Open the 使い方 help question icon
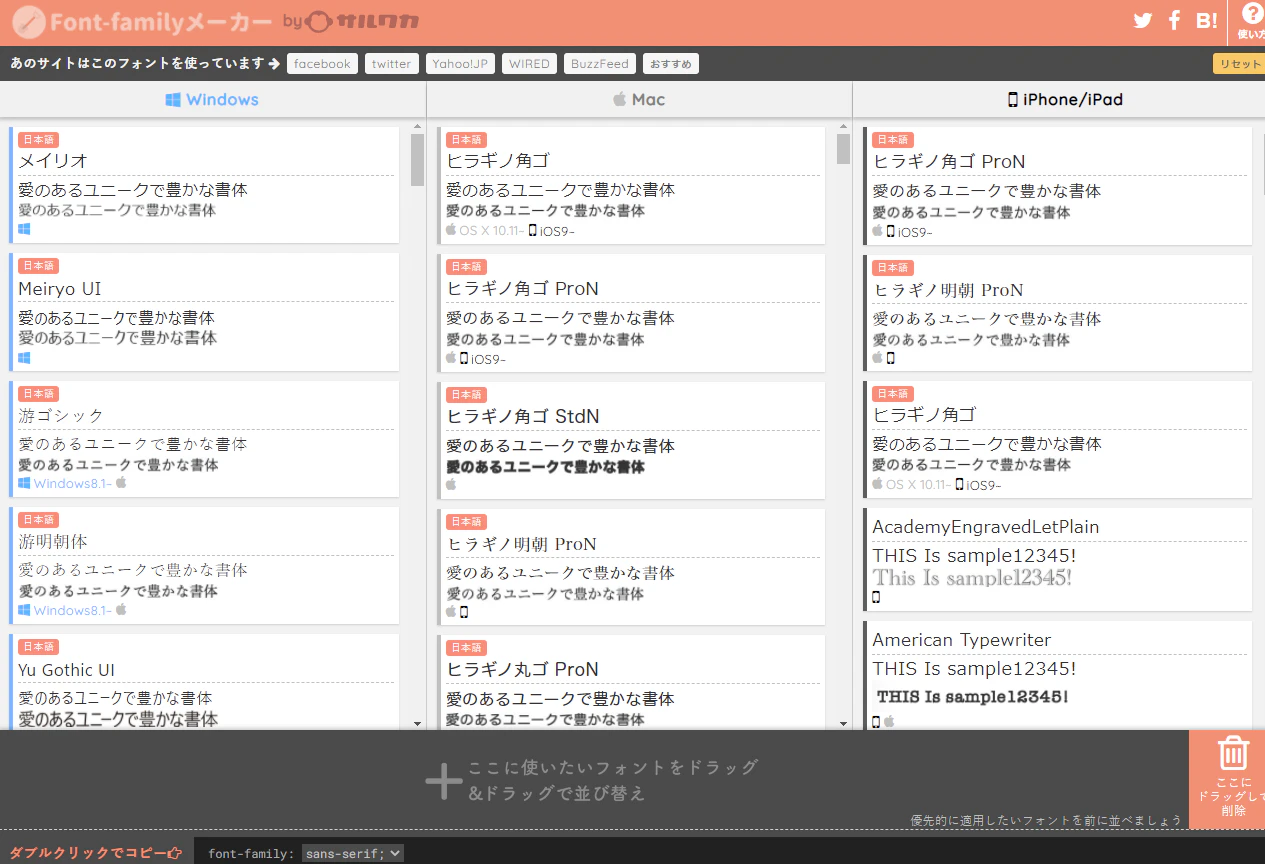Viewport: 1265px width, 864px height. coord(1252,14)
